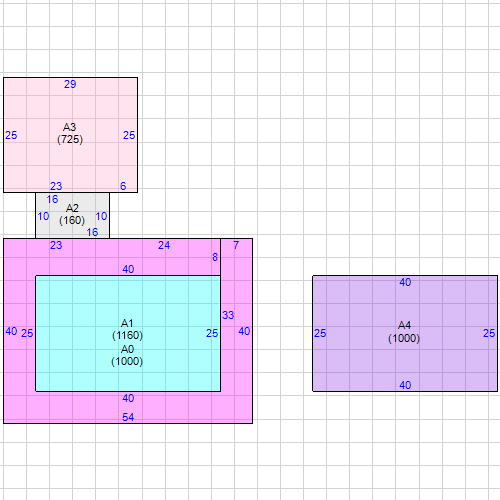The image size is (500, 500).
Task: Select the "29" dimension on A3's top edge
Action: [x=70, y=84]
